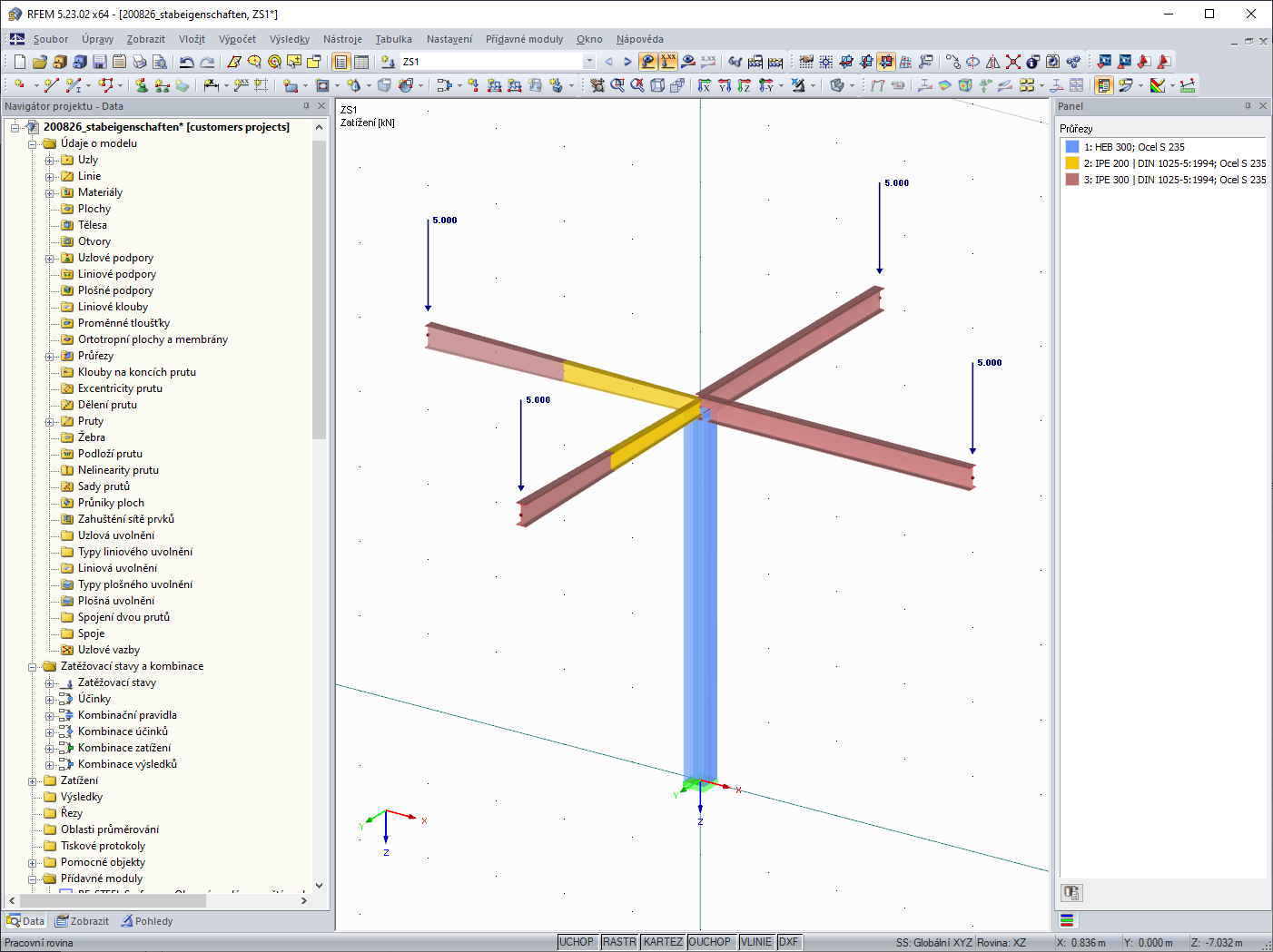Viewport: 1273px width, 952px height.
Task: Open the Soubor menu
Action: [51, 39]
